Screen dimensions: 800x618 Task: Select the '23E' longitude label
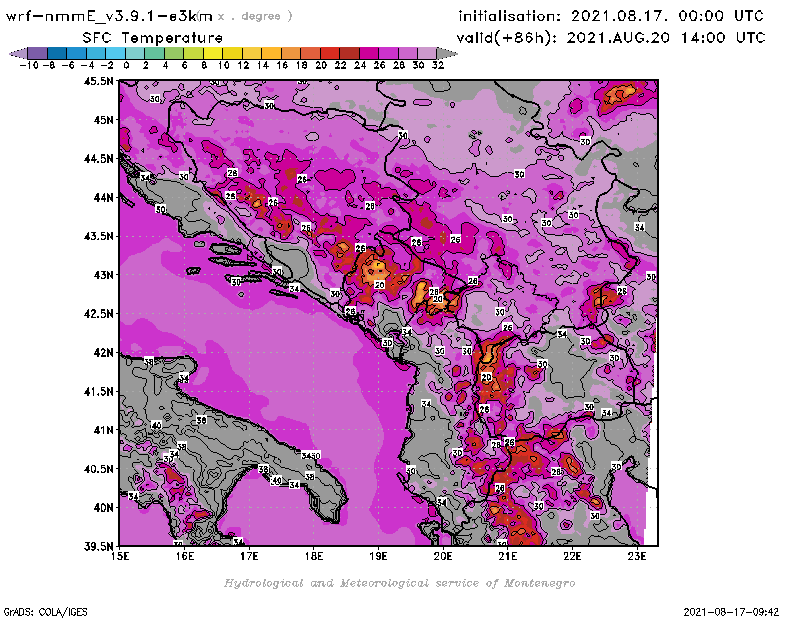tap(637, 556)
